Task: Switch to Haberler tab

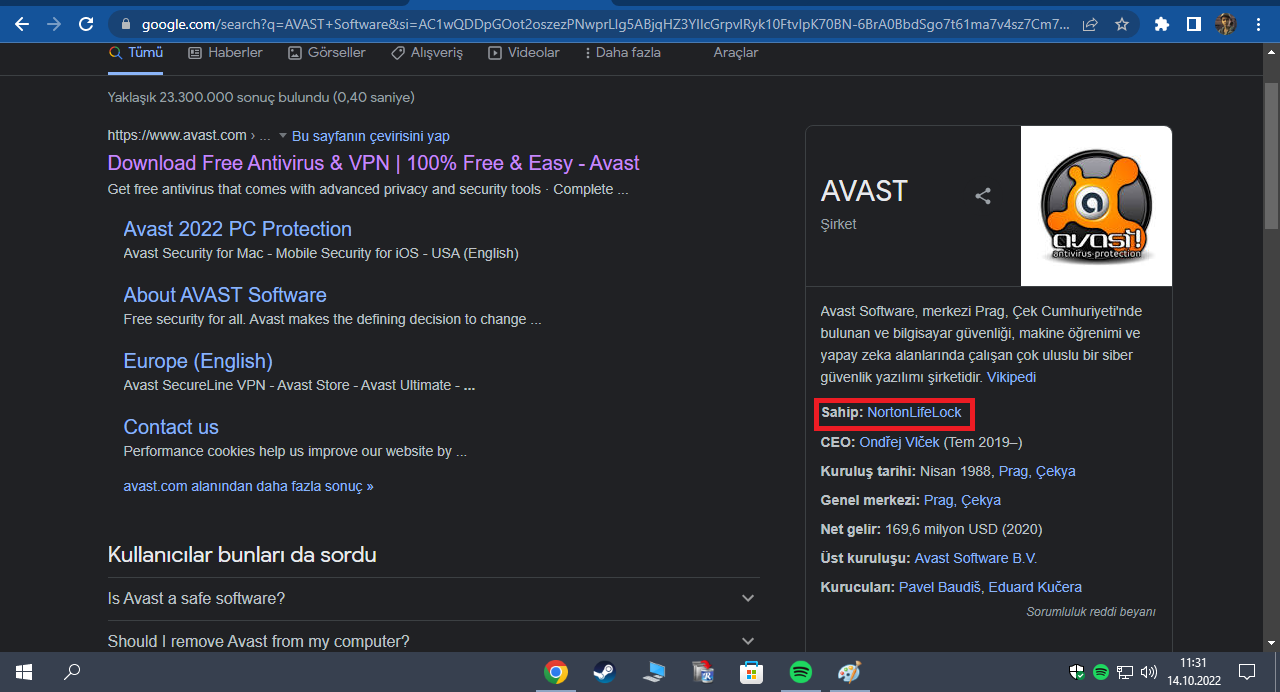Action: click(225, 52)
